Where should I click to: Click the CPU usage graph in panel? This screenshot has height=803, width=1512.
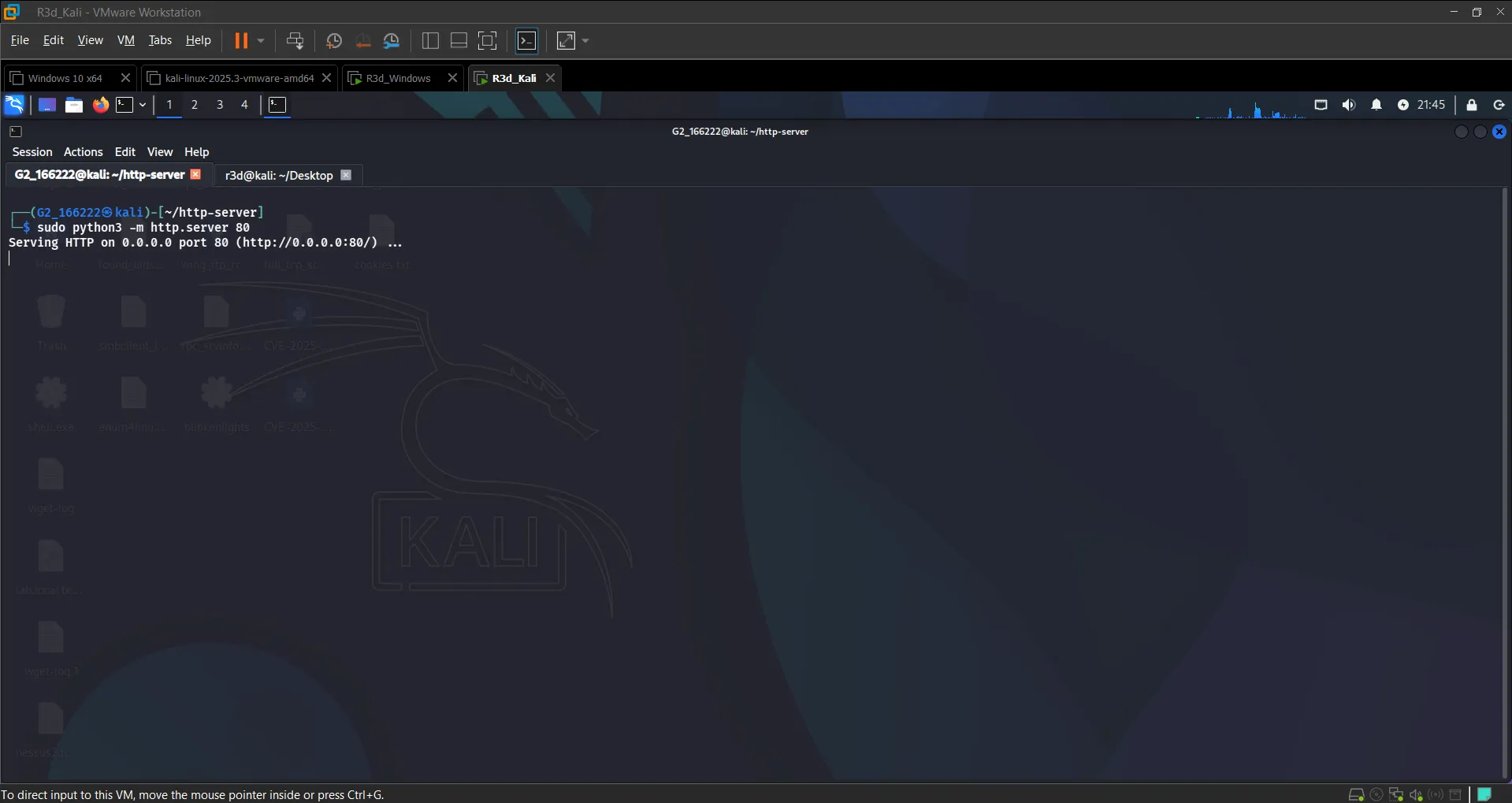[x=1250, y=106]
